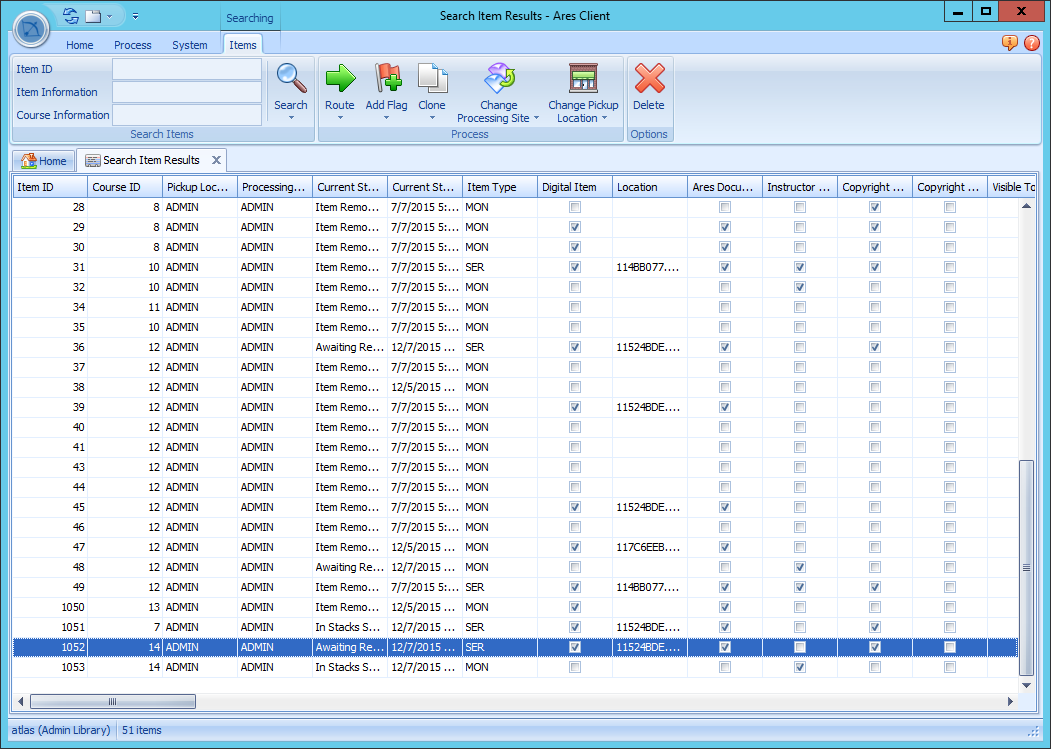
Task: Close the Search Item Results tab
Action: [216, 160]
